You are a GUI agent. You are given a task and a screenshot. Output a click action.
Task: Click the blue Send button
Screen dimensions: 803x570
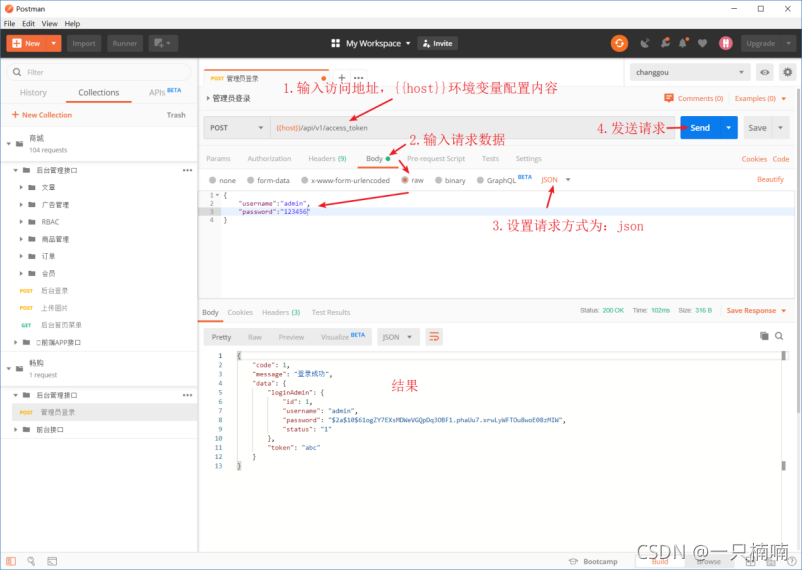700,128
